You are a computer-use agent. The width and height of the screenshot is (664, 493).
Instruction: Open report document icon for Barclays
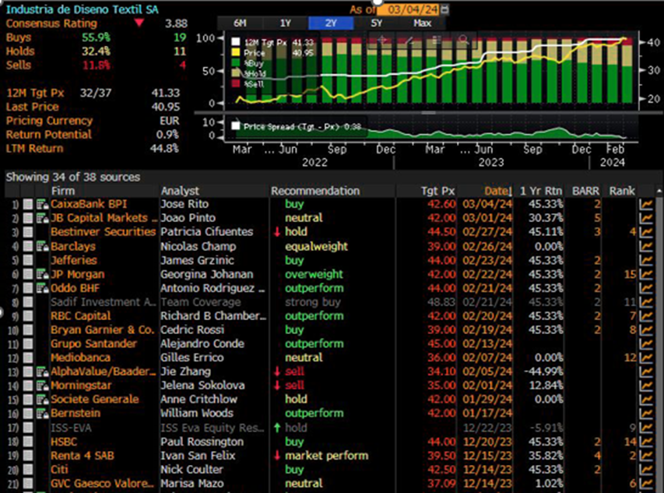(42, 246)
